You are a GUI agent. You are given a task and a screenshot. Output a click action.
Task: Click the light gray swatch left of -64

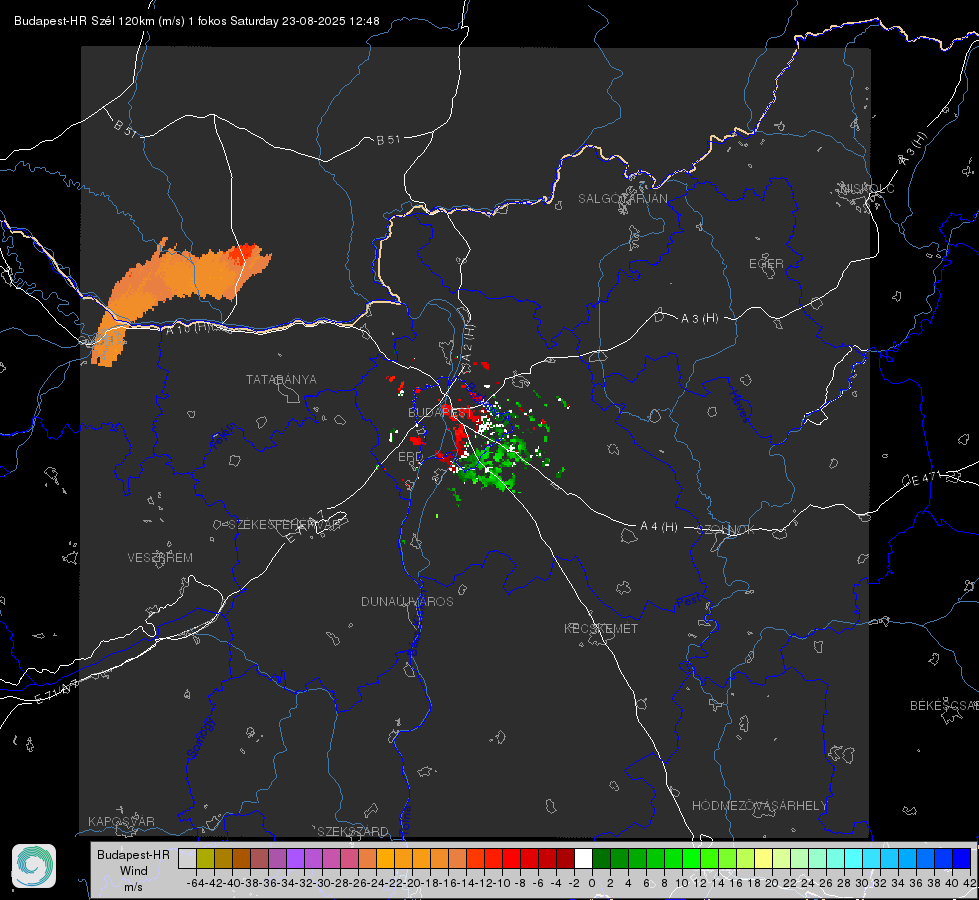[x=187, y=859]
